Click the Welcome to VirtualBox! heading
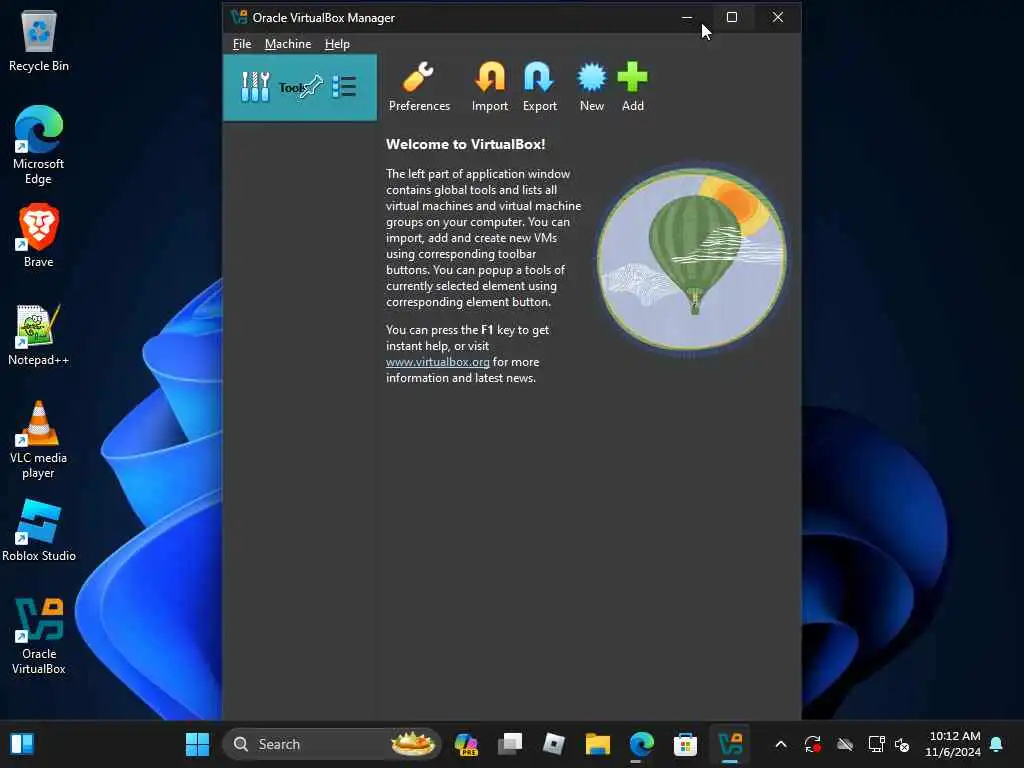 pyautogui.click(x=465, y=144)
